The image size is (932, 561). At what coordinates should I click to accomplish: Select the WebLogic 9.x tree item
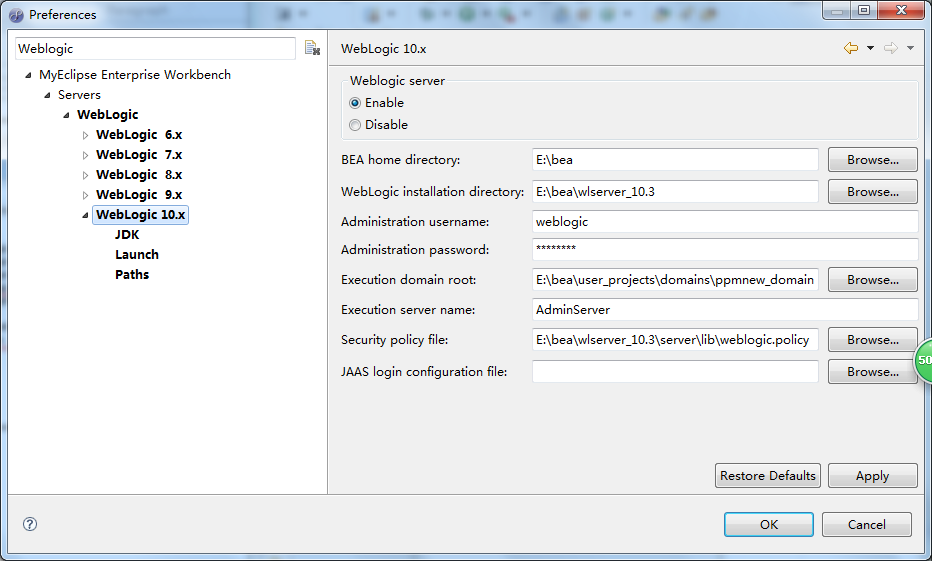(x=139, y=194)
